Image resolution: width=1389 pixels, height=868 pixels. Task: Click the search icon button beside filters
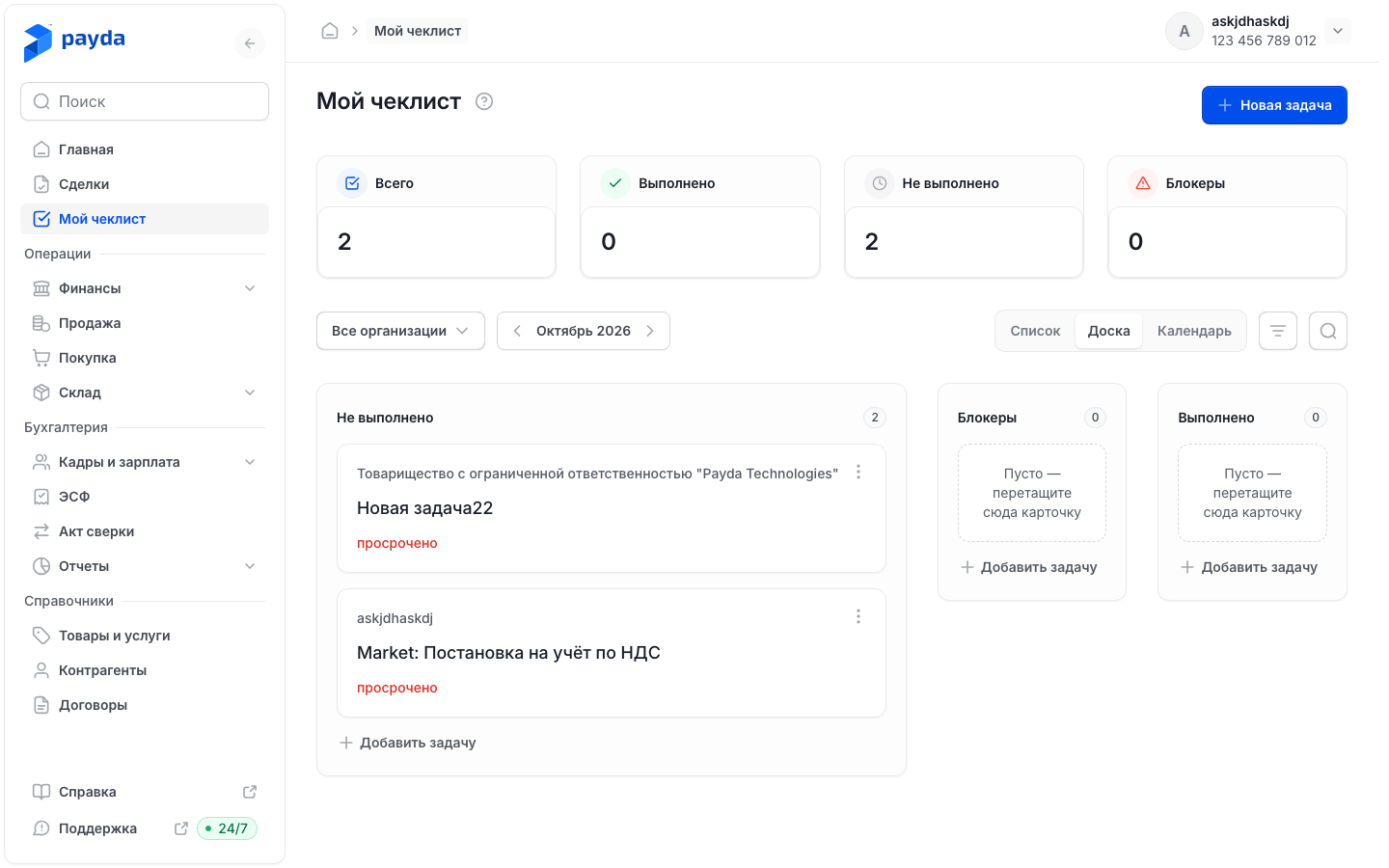(x=1328, y=331)
